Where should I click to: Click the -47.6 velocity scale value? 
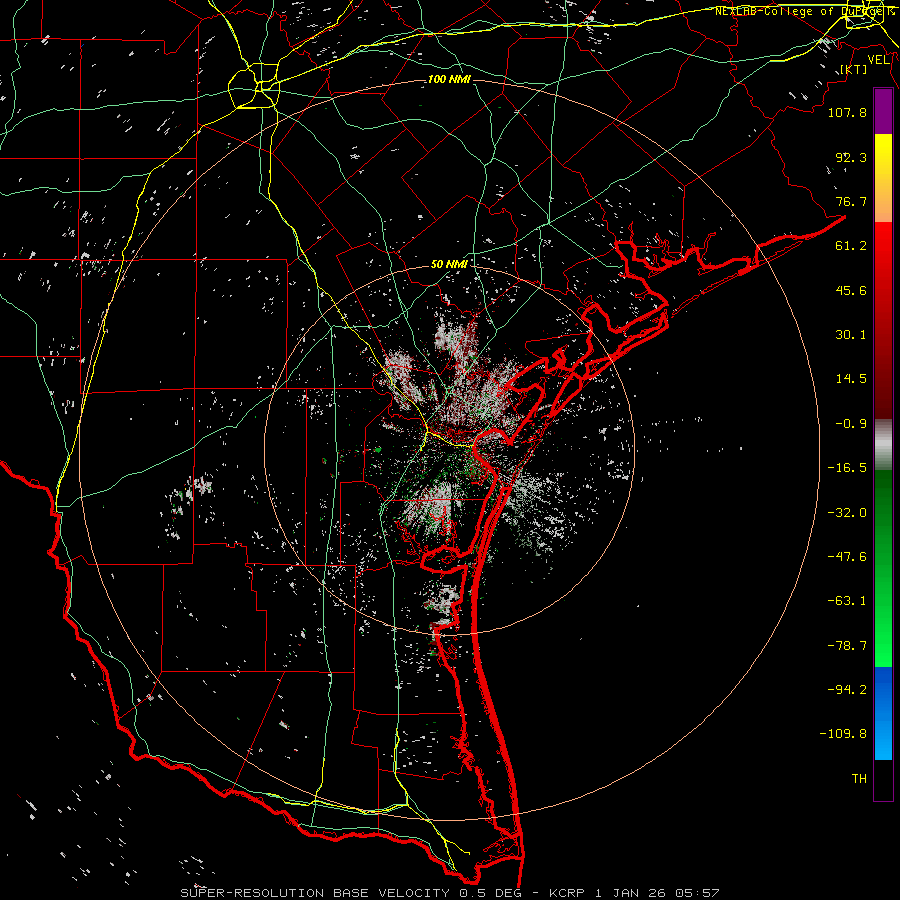click(847, 557)
